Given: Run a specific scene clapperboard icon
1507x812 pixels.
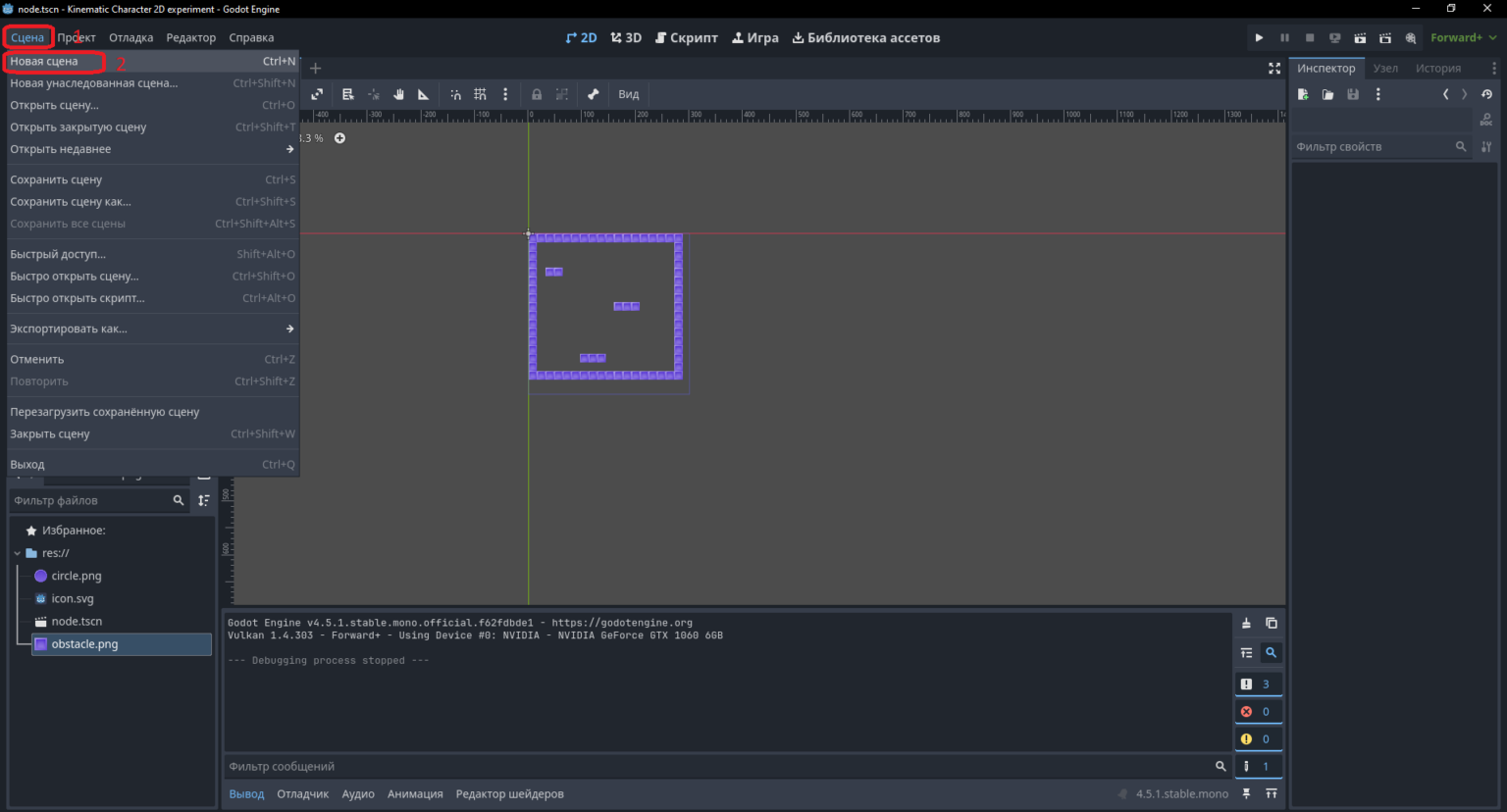Looking at the screenshot, I should (x=1385, y=38).
